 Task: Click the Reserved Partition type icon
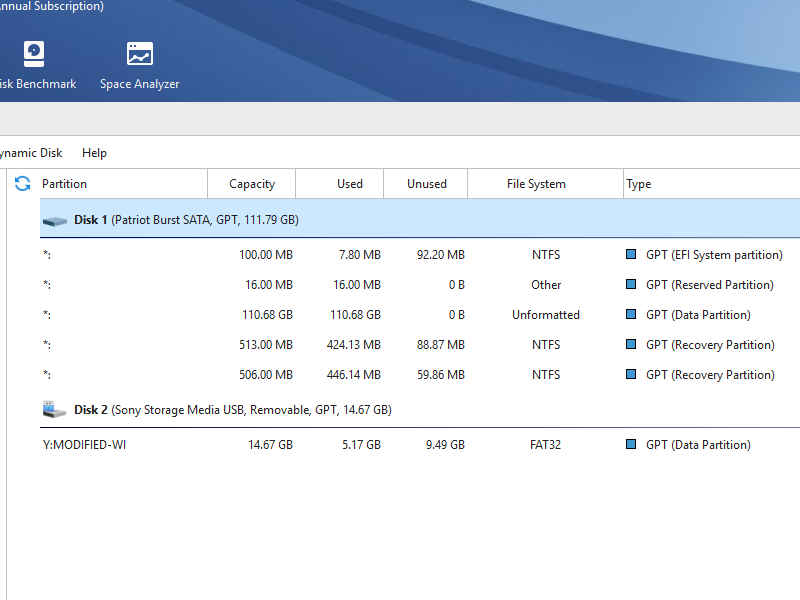pos(631,285)
